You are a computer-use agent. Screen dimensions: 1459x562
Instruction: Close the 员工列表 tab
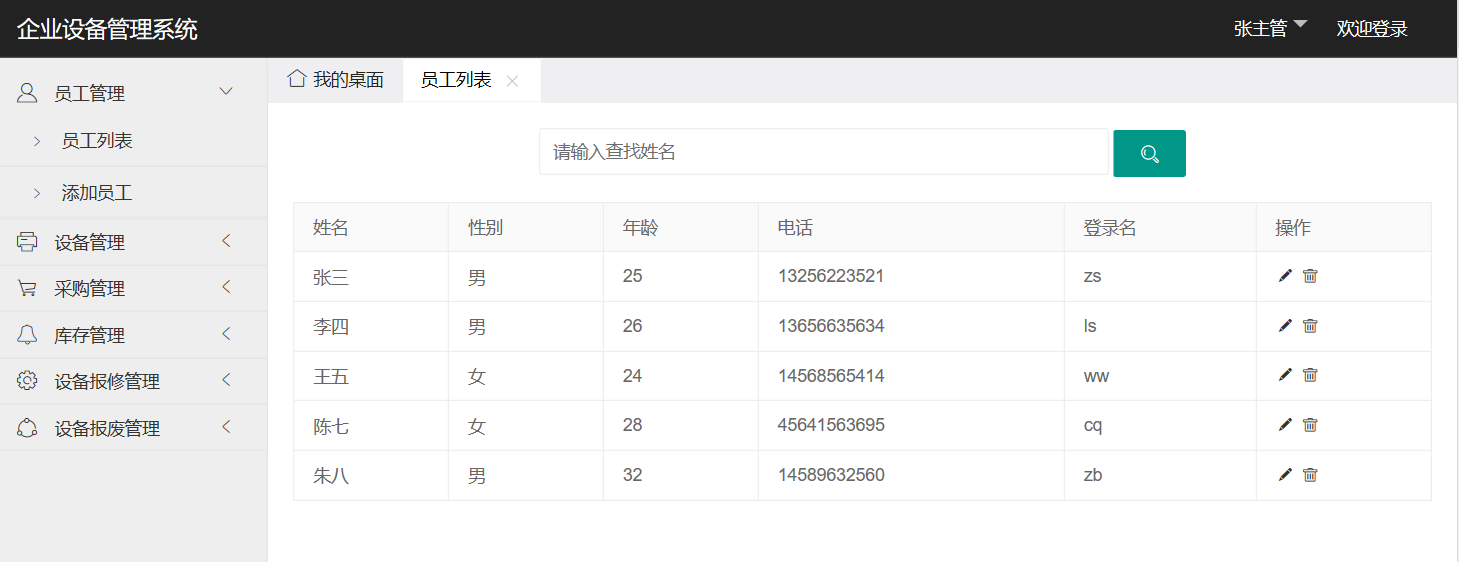512,81
